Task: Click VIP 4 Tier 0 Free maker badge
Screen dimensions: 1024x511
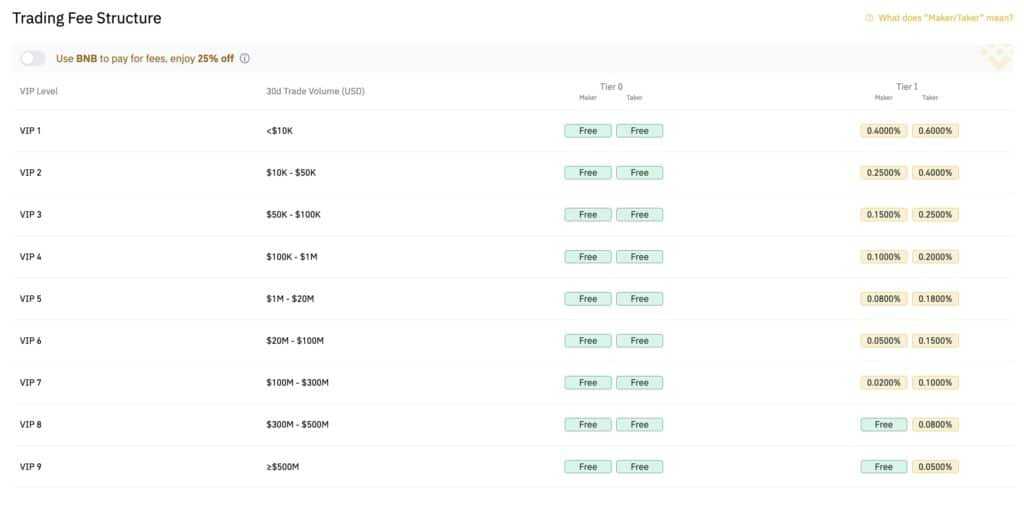Action: 588,257
